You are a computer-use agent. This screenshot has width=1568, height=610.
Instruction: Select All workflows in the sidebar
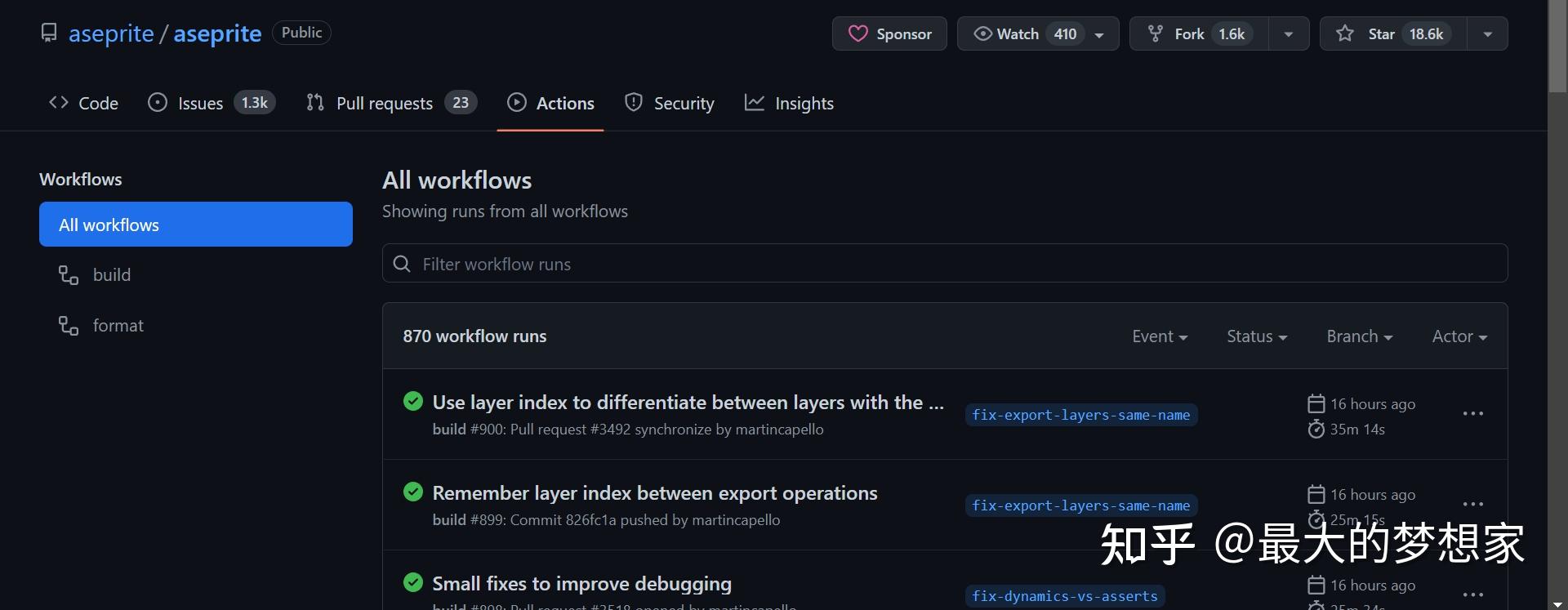click(x=196, y=225)
